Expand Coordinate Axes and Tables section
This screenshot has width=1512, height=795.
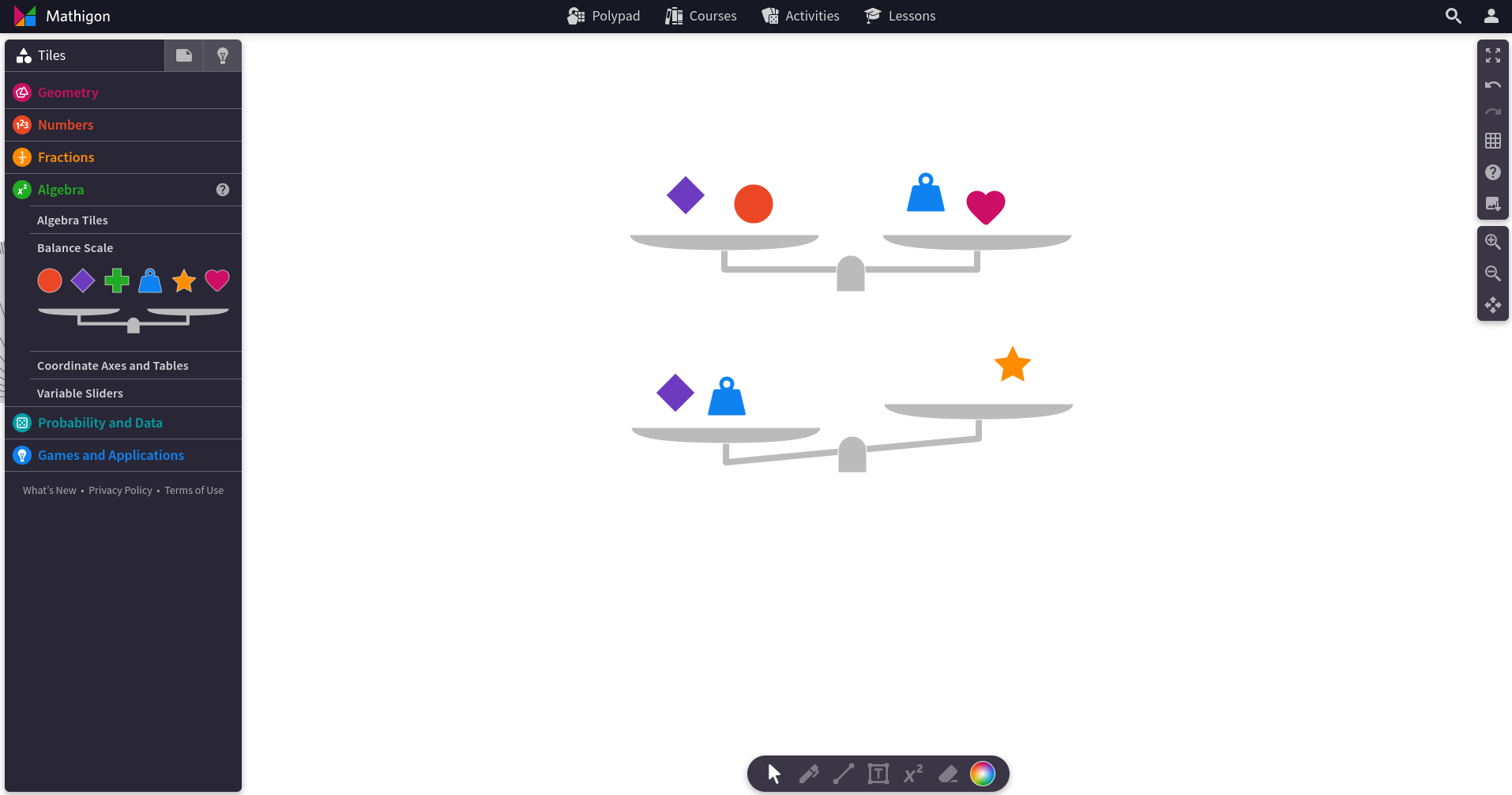pyautogui.click(x=136, y=366)
